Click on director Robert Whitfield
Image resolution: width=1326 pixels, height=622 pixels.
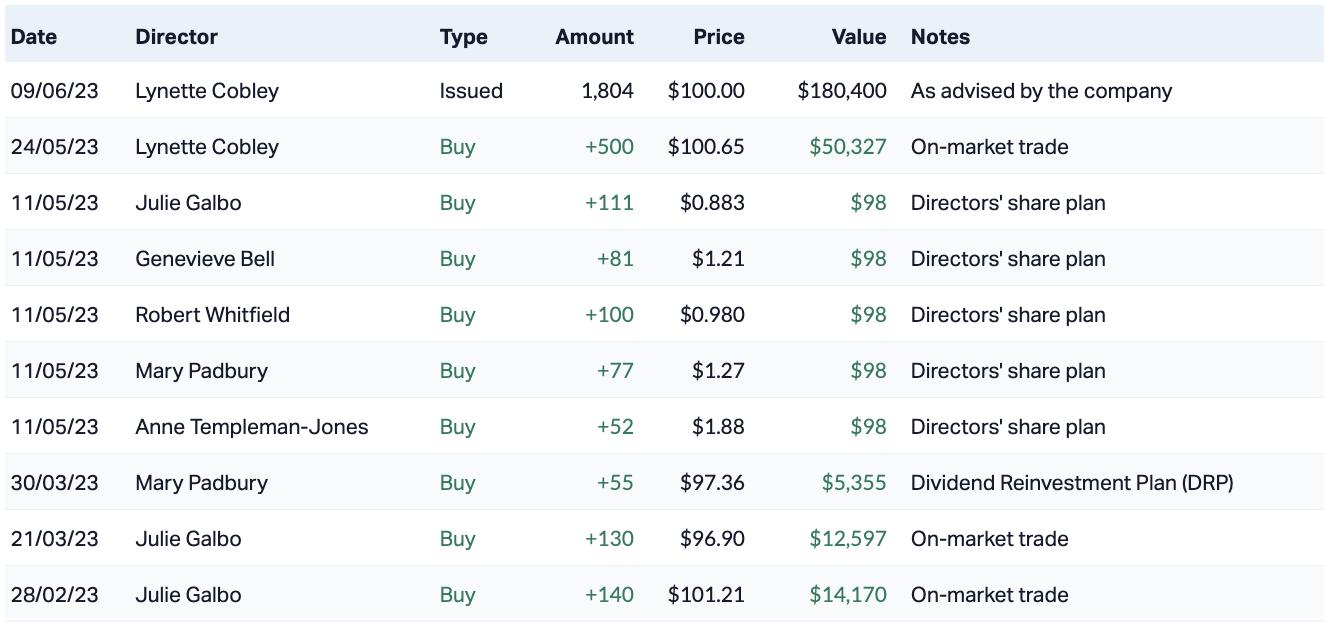(x=212, y=315)
